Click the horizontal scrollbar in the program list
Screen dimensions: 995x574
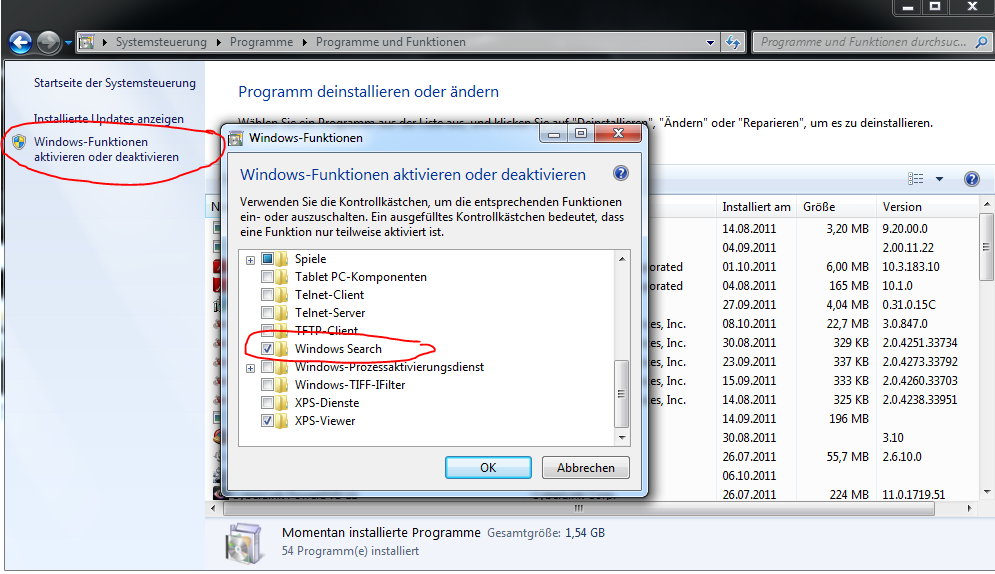pyautogui.click(x=578, y=508)
